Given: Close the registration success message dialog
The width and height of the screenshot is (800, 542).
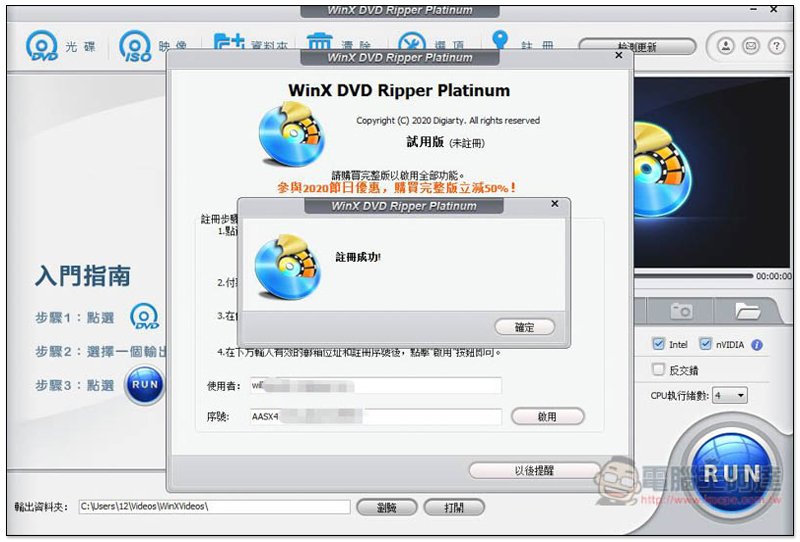Looking at the screenshot, I should pyautogui.click(x=555, y=204).
